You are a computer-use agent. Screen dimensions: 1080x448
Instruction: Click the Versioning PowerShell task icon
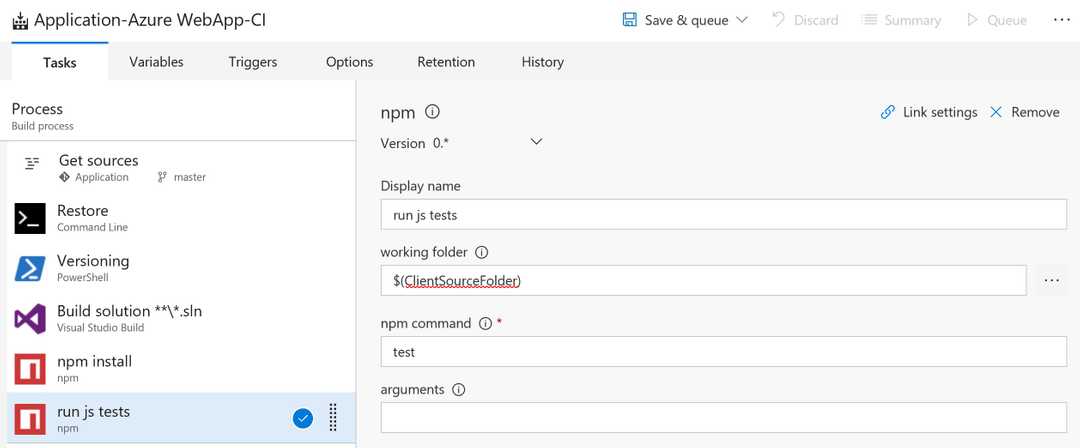pos(30,268)
